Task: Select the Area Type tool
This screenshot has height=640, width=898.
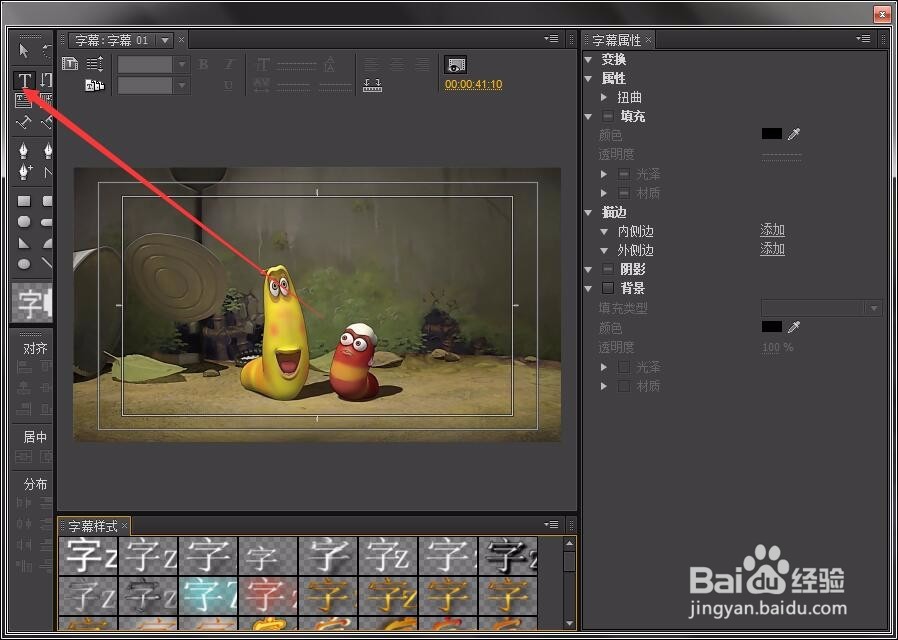Action: pyautogui.click(x=23, y=101)
